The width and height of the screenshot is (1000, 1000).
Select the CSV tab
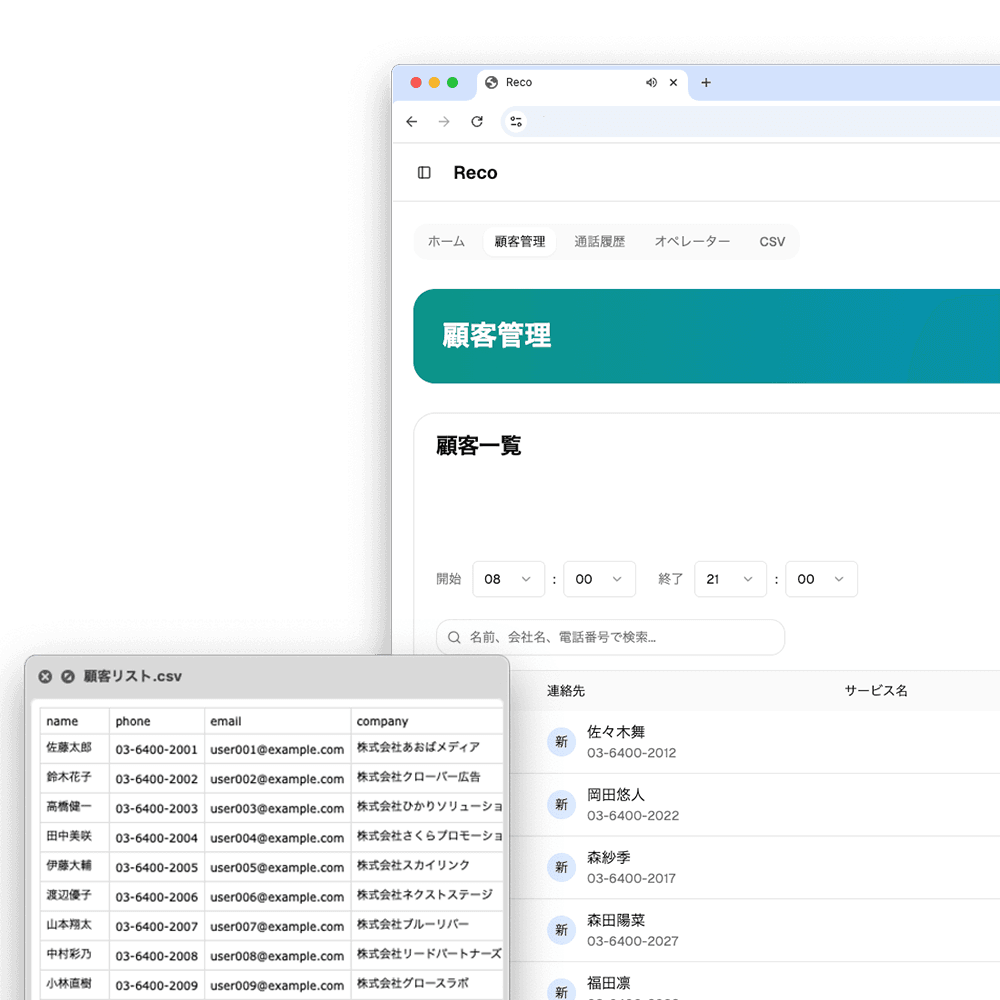(x=771, y=241)
